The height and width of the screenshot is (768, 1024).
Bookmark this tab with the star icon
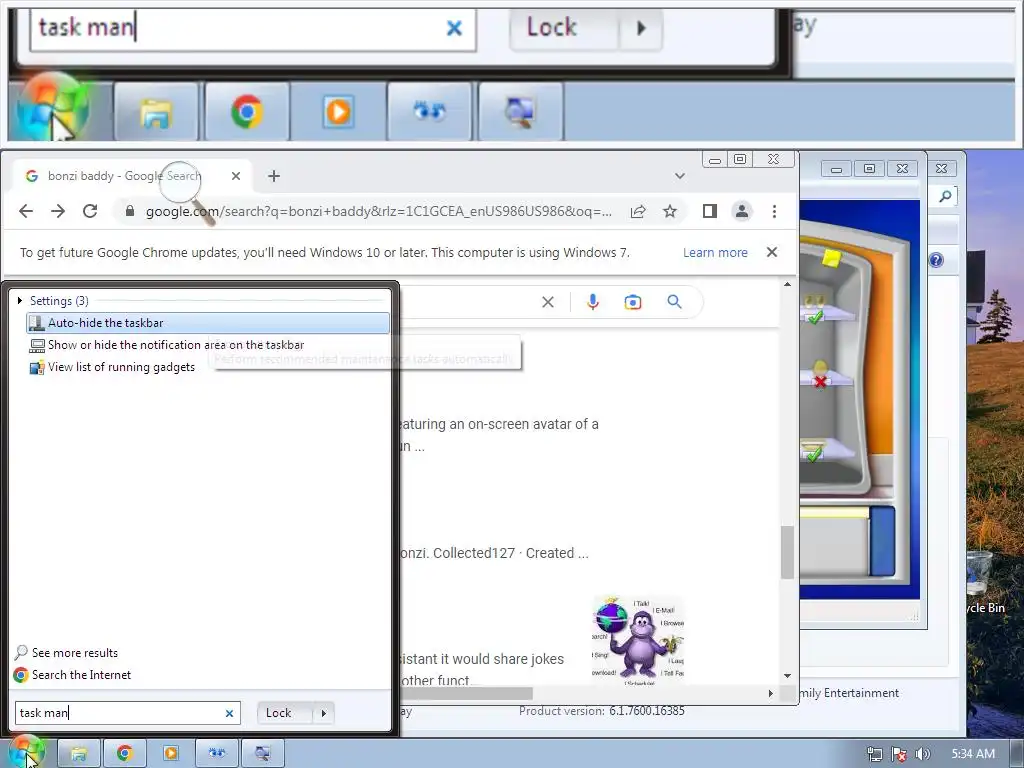670,211
